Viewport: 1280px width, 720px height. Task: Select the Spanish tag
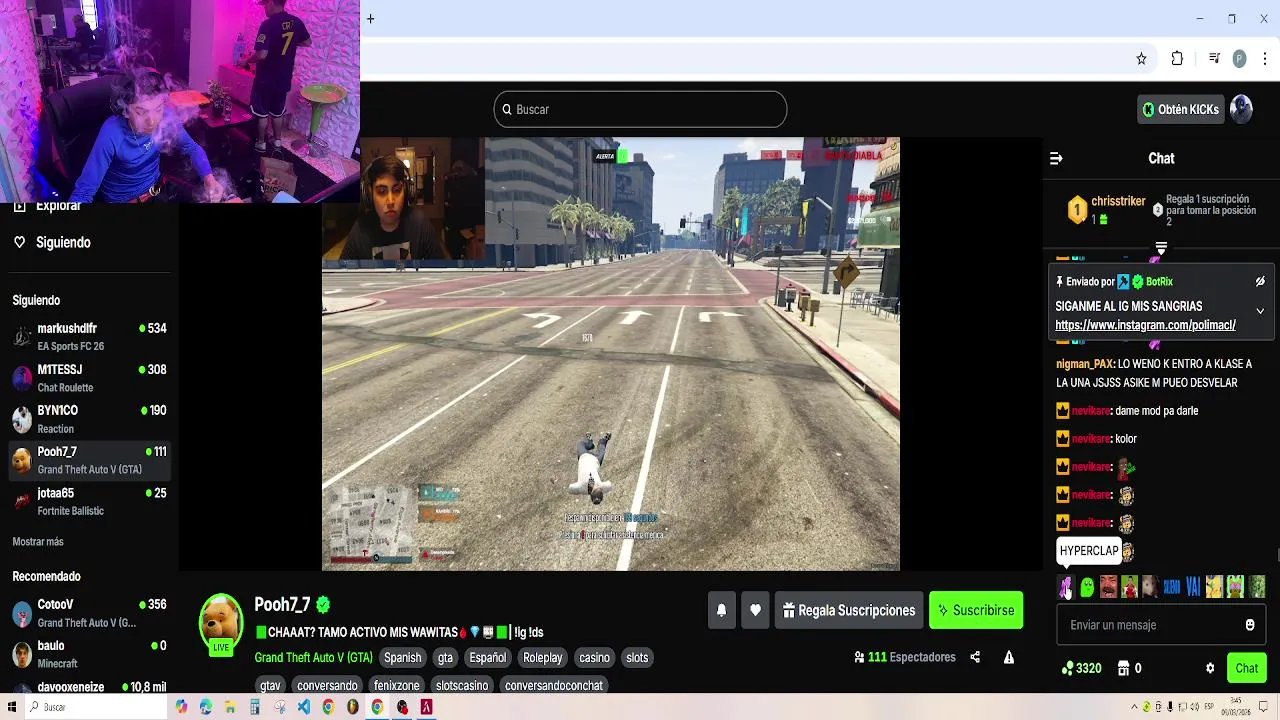[x=403, y=657]
